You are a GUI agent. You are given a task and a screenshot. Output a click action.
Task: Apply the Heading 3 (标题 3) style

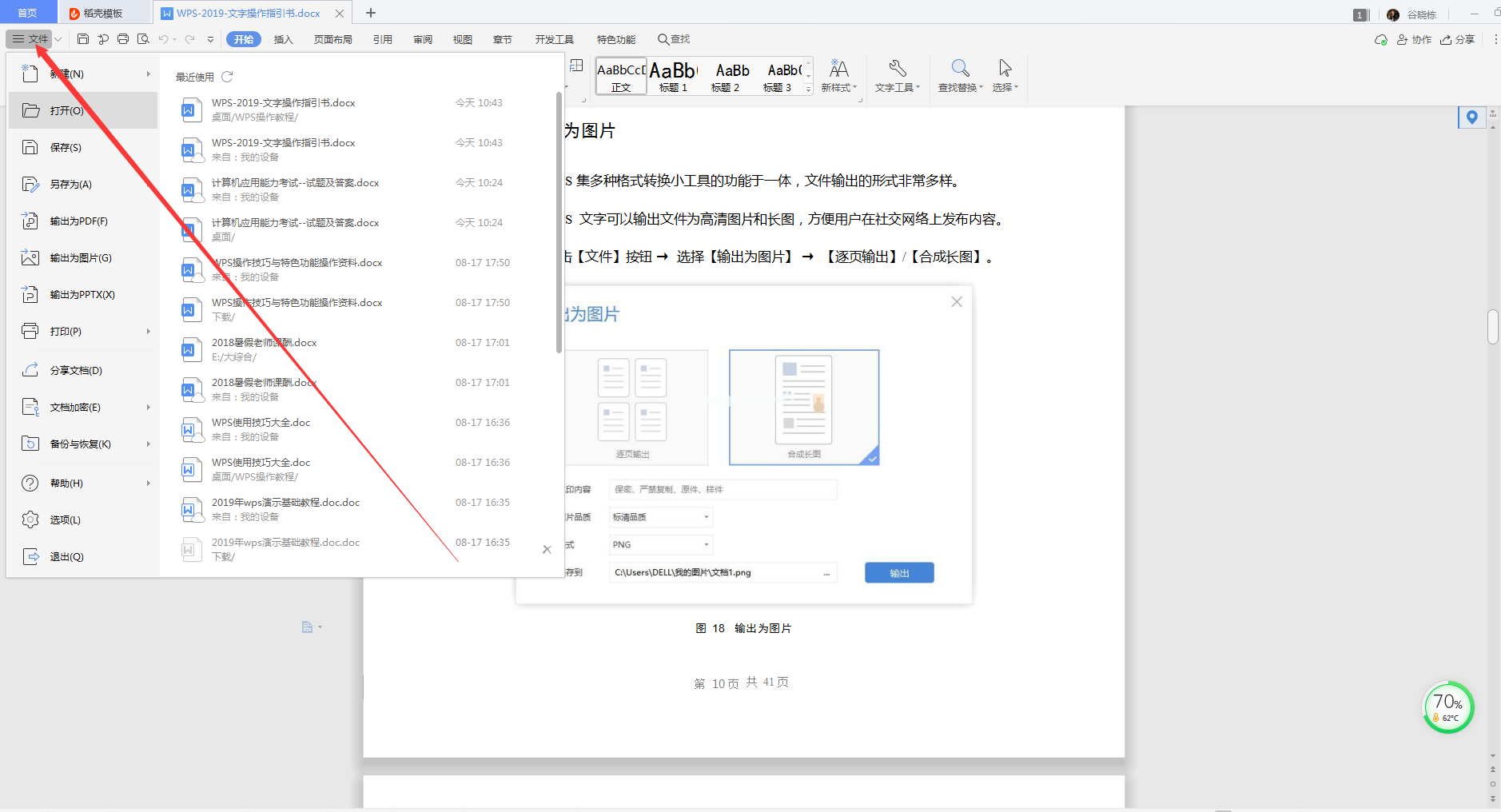pos(778,77)
